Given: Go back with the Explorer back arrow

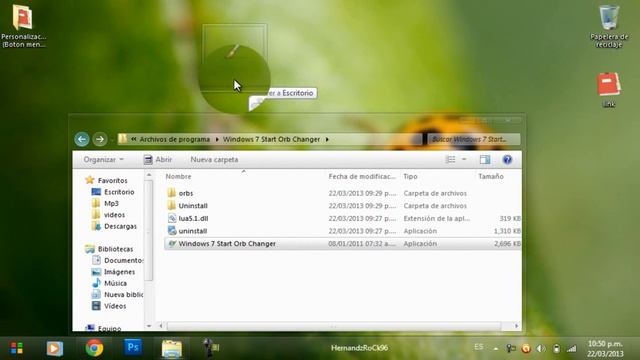Looking at the screenshot, I should tap(82, 139).
